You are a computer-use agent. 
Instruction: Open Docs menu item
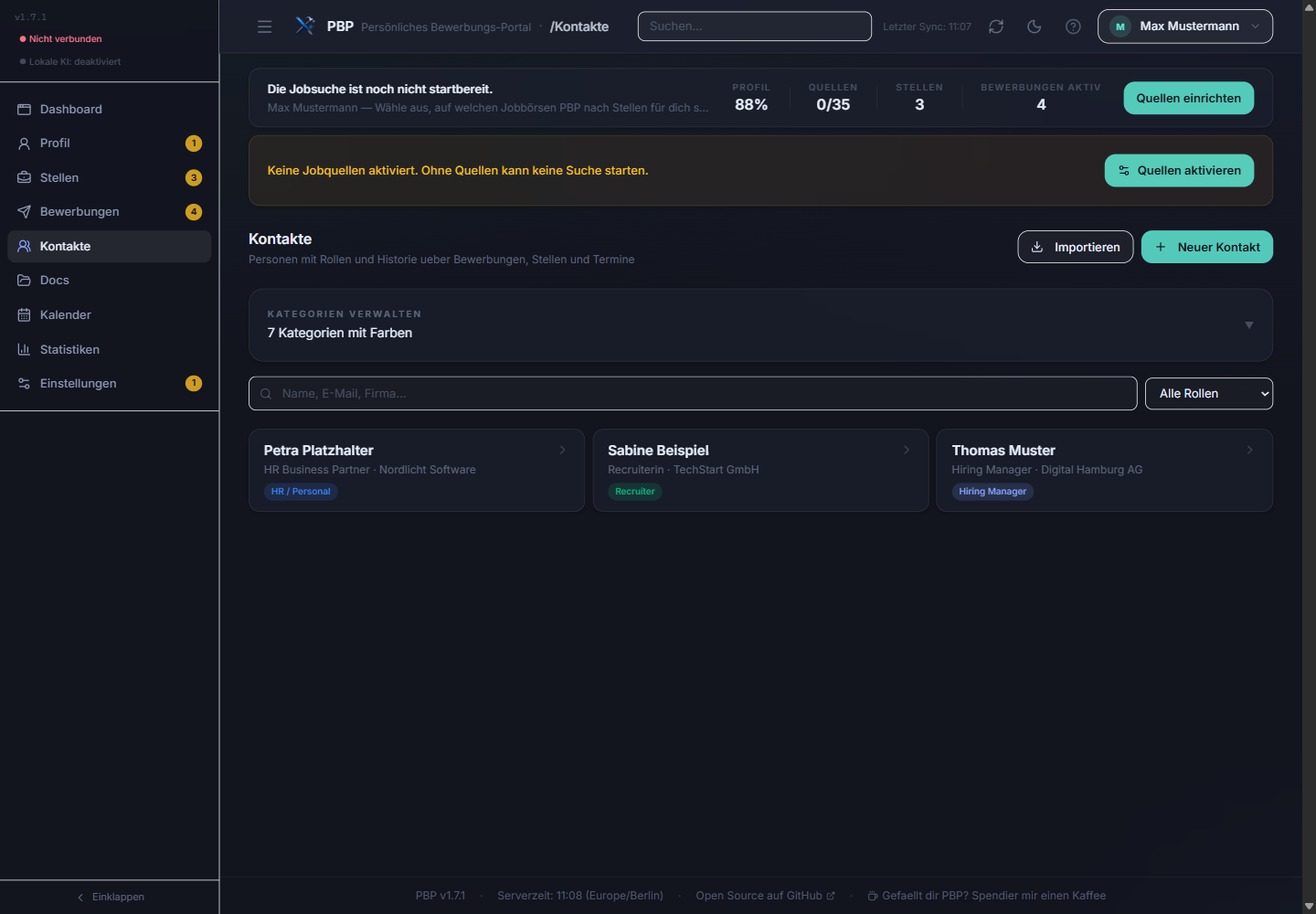click(x=110, y=281)
